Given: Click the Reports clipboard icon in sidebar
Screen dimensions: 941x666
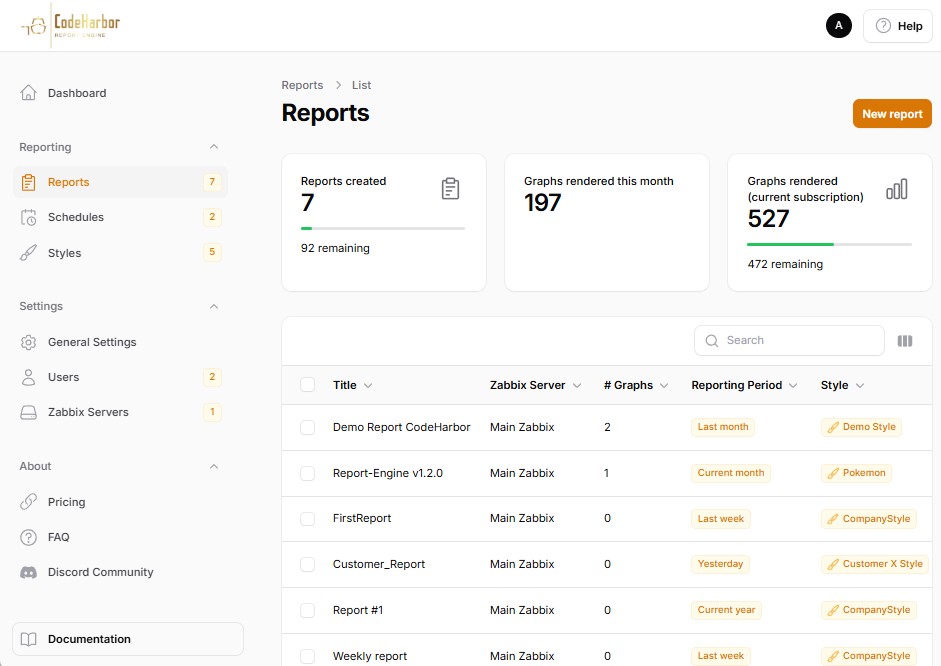Looking at the screenshot, I should pyautogui.click(x=28, y=182).
